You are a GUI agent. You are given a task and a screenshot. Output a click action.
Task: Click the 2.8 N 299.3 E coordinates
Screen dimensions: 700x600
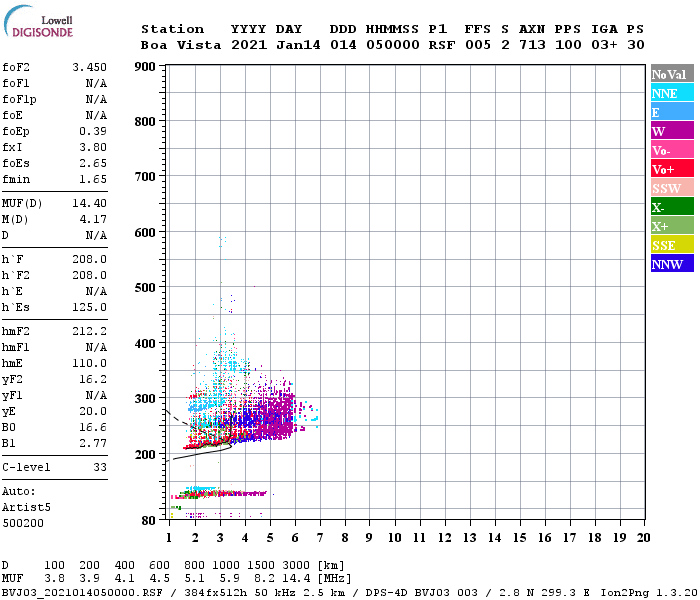(x=544, y=593)
